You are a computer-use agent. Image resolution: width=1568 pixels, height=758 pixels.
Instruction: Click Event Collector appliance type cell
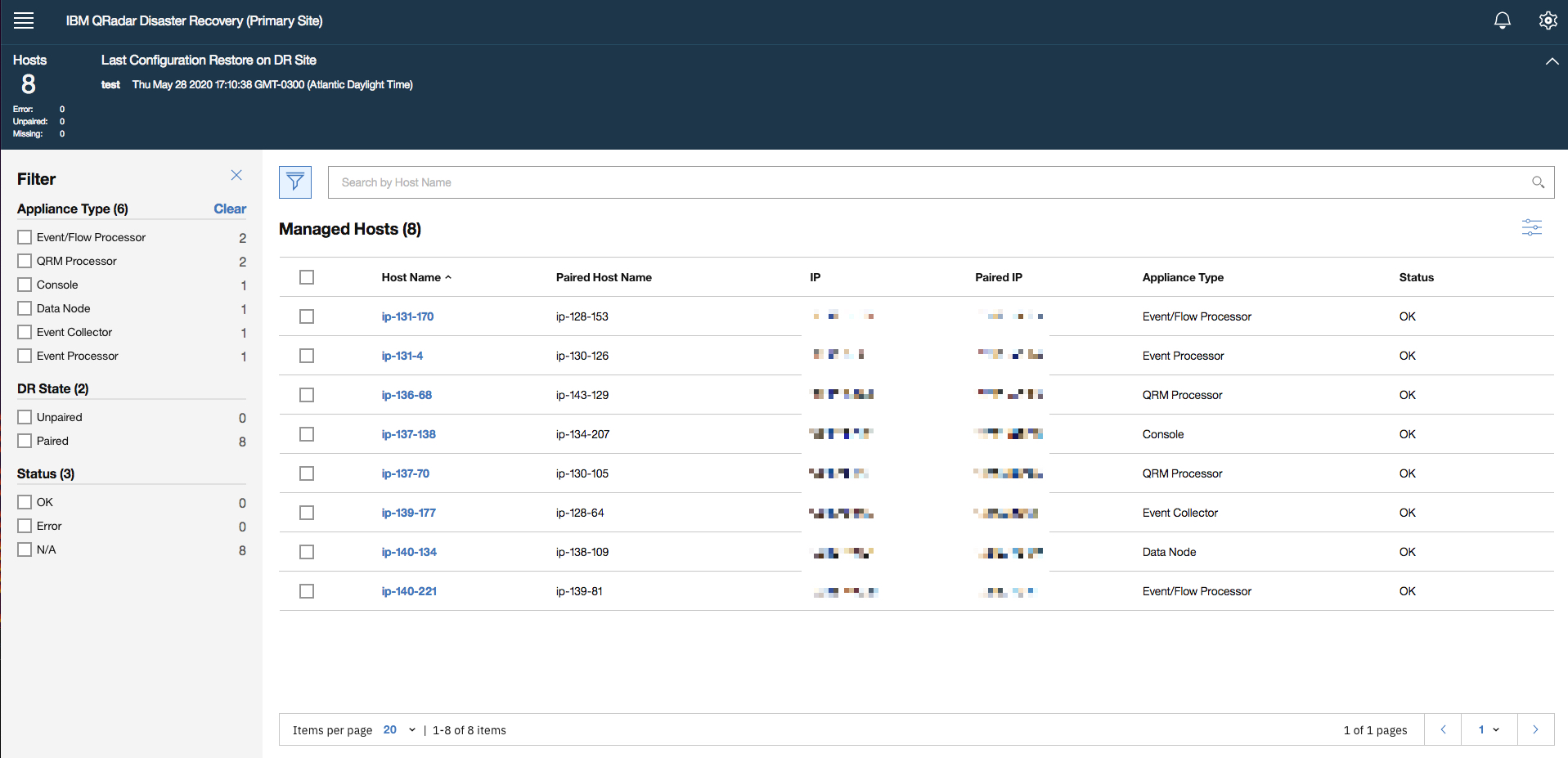[1180, 513]
